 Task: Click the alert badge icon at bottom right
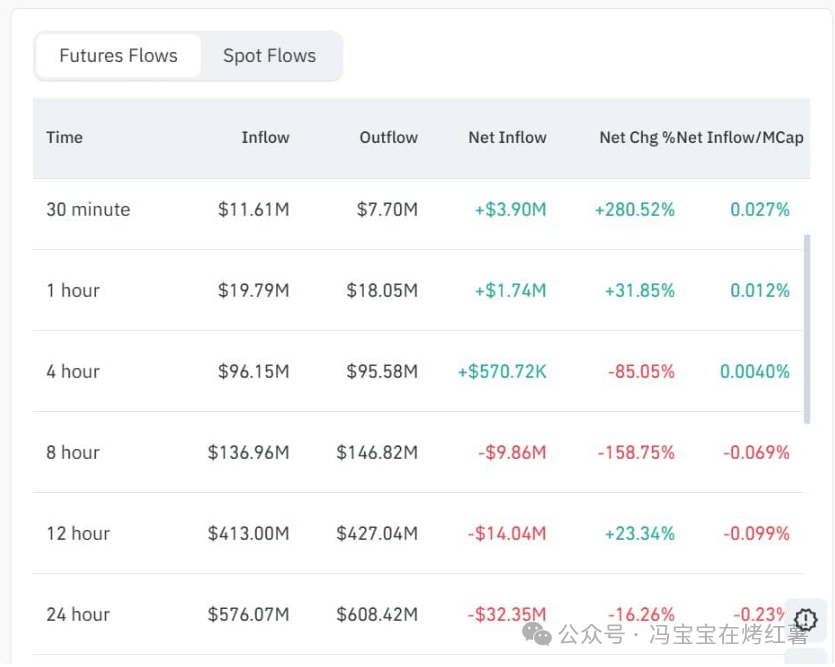pos(806,620)
